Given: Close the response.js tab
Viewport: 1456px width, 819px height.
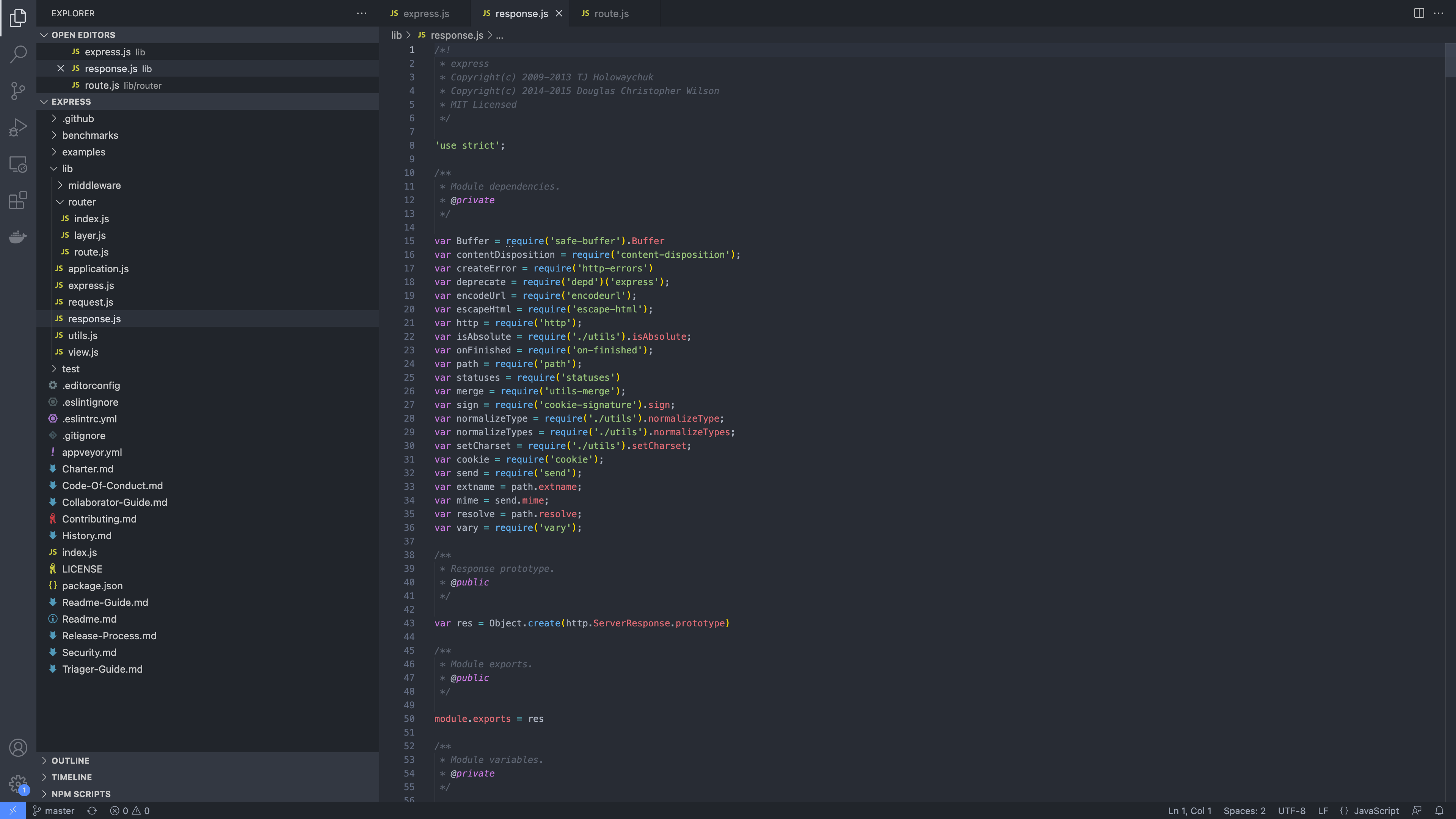Looking at the screenshot, I should click(x=559, y=13).
